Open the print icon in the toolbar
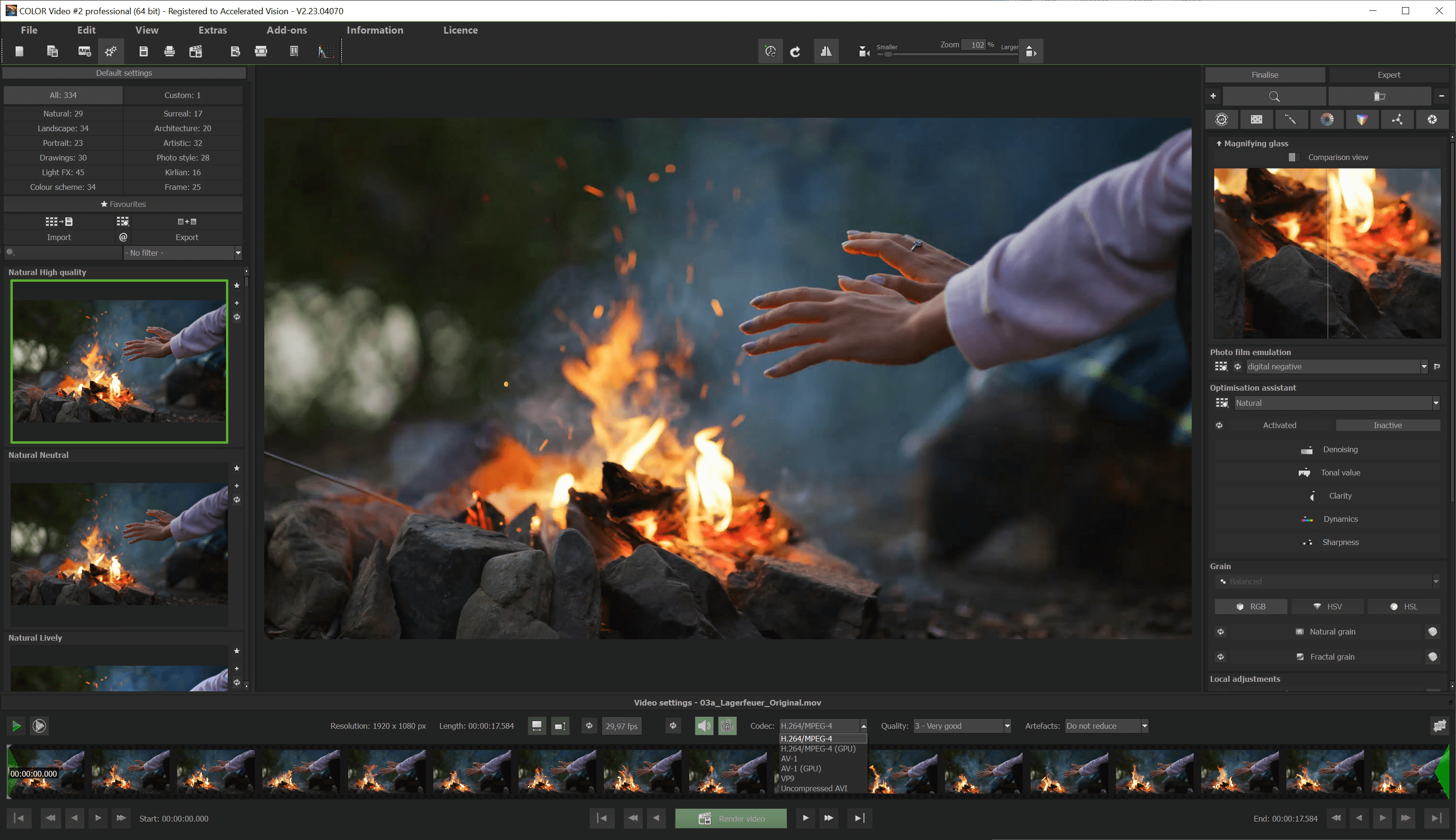Viewport: 1456px width, 840px height. (169, 51)
